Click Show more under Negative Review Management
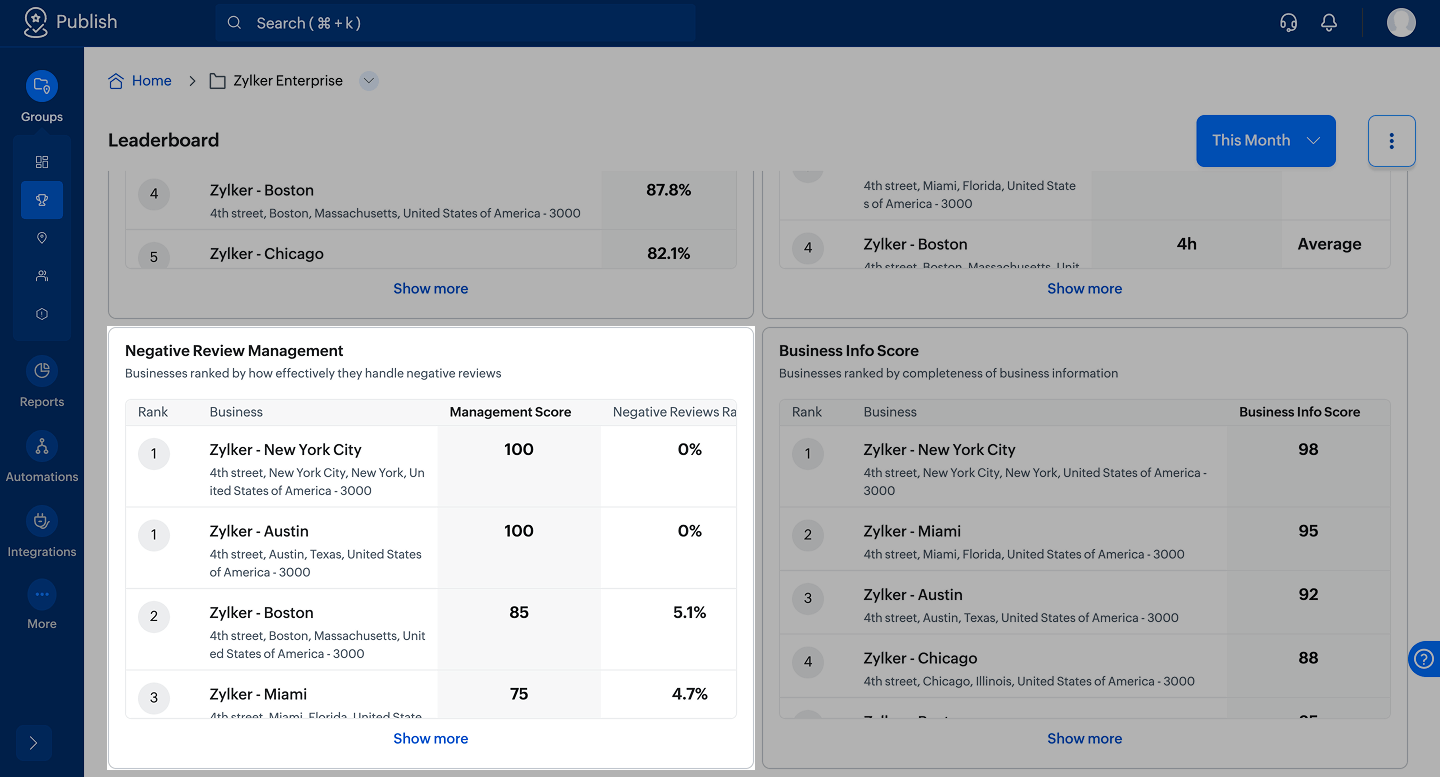This screenshot has height=777, width=1440. point(430,739)
